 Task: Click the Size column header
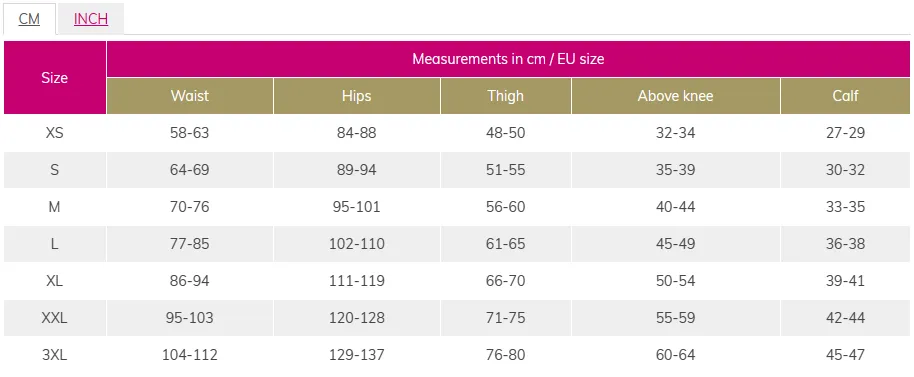pyautogui.click(x=55, y=77)
